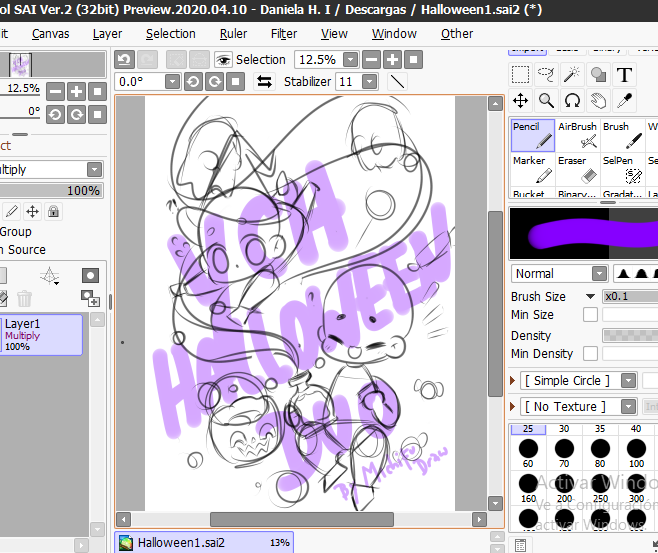Select the Lasso selection tool
The width and height of the screenshot is (658, 553).
click(546, 75)
